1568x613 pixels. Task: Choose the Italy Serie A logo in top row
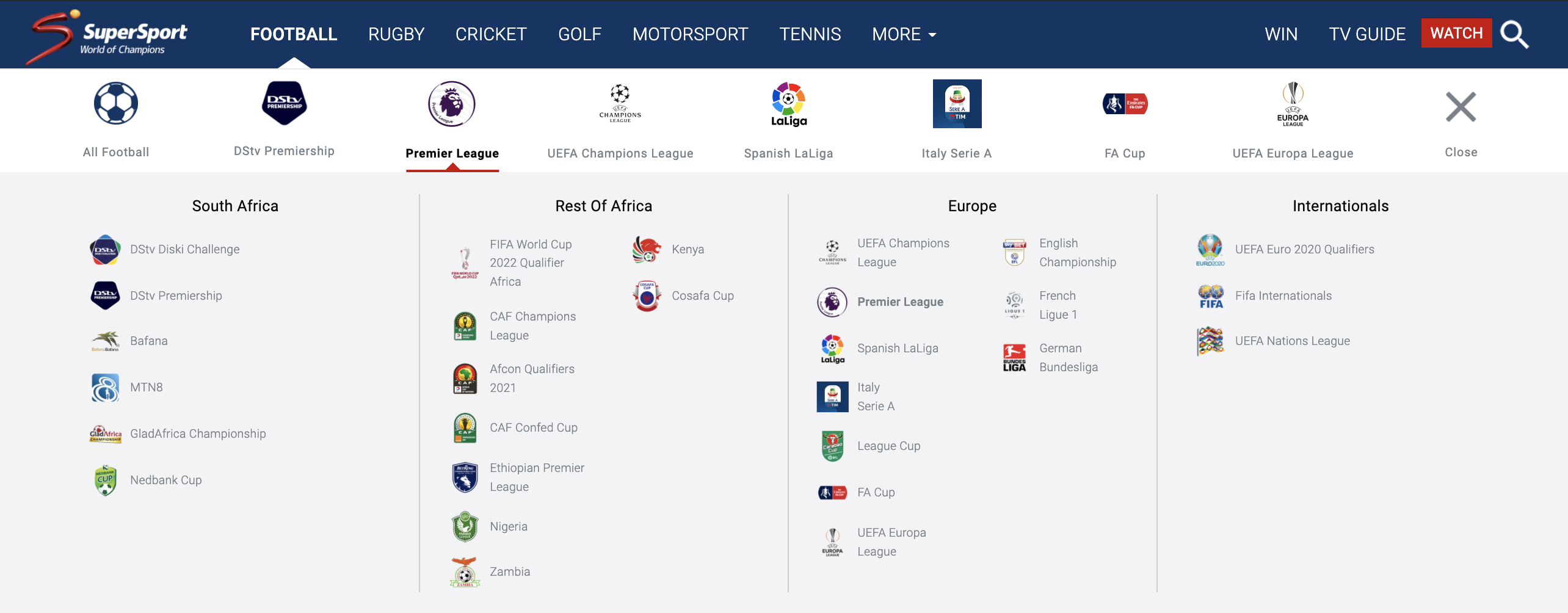(x=957, y=104)
